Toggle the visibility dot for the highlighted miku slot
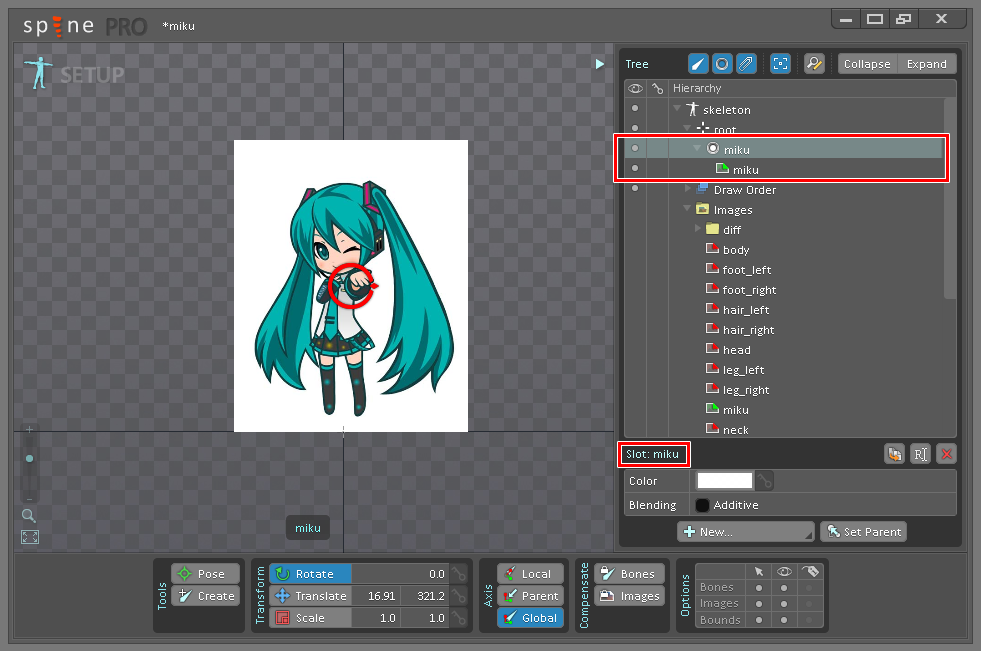 [635, 148]
